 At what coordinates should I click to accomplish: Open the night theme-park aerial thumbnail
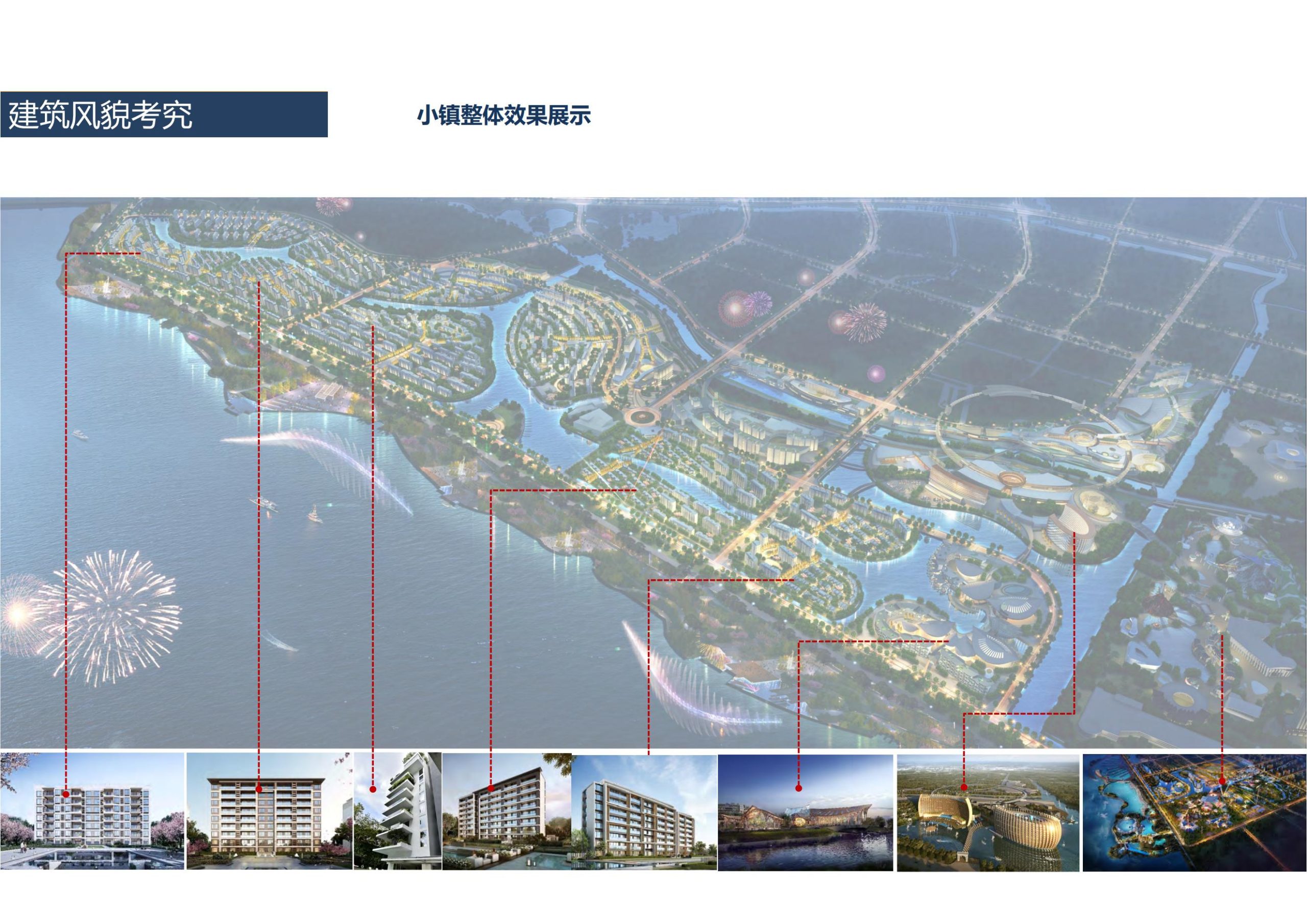(x=1194, y=813)
